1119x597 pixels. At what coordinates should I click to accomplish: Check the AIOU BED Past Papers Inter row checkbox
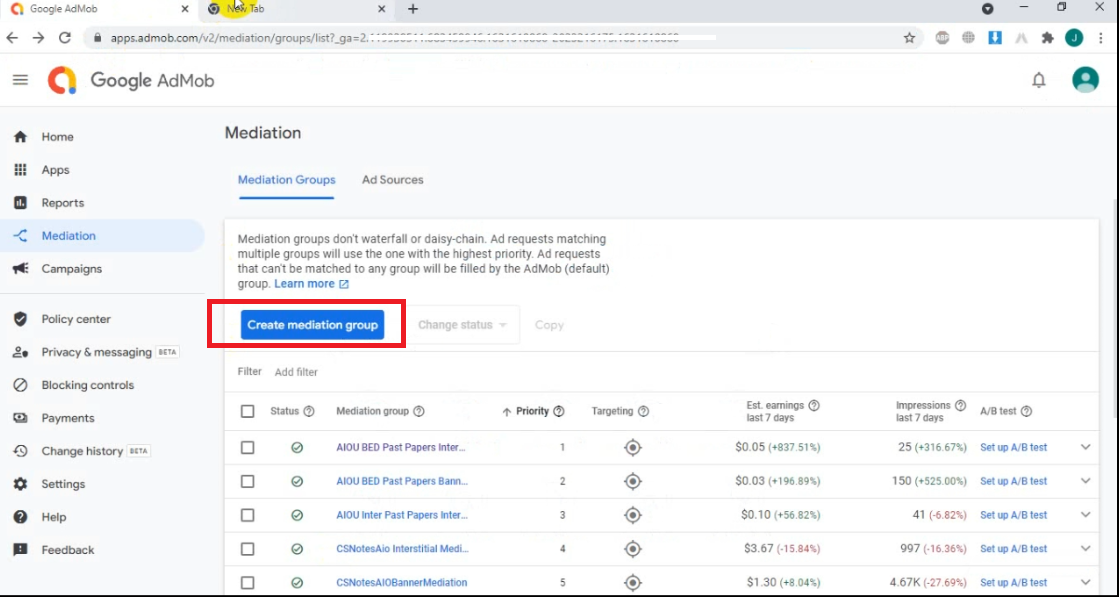click(x=248, y=447)
